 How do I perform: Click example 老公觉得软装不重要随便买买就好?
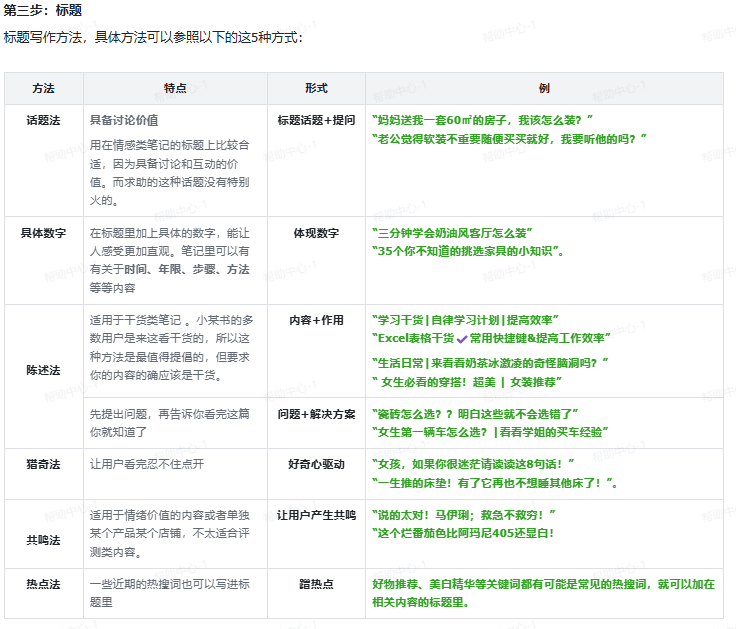point(509,139)
